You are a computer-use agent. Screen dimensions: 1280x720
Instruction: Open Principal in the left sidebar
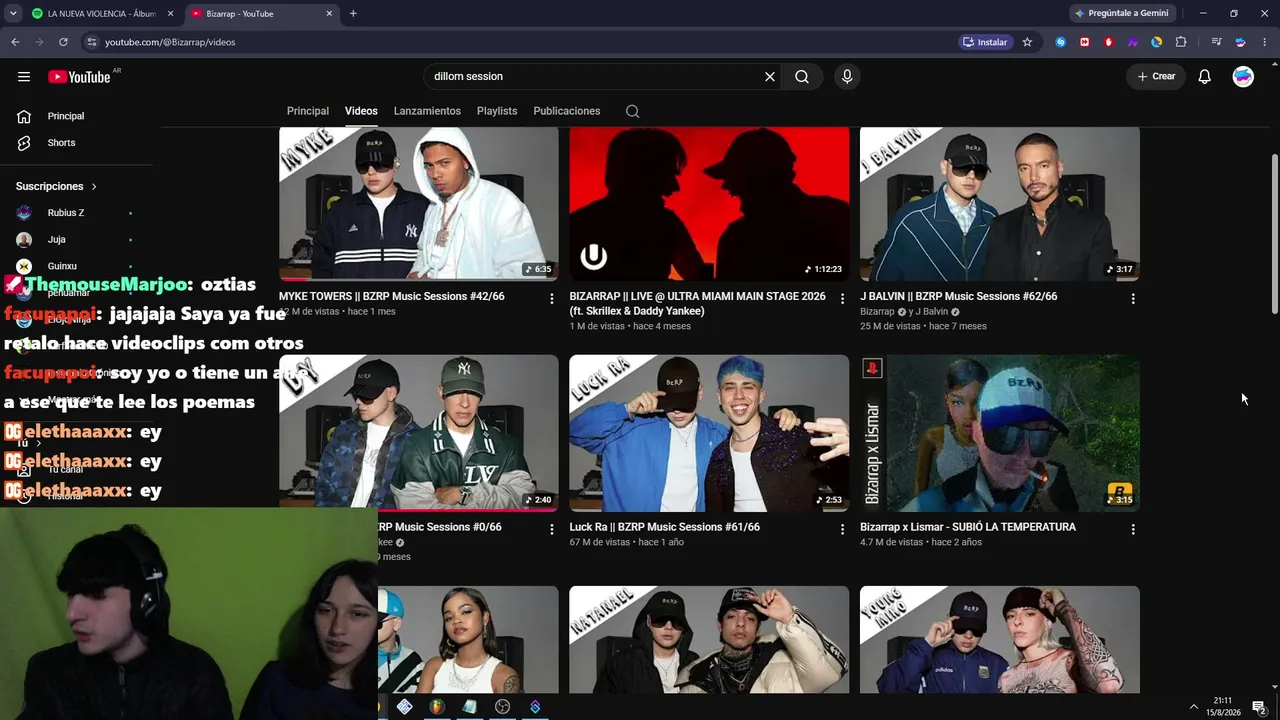pos(66,116)
